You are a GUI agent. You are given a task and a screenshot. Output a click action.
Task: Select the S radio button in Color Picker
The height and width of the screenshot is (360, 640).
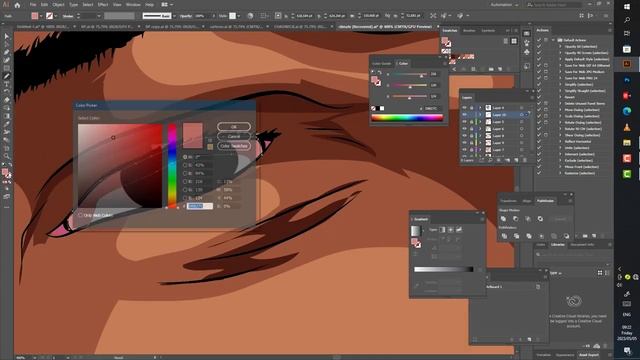pos(185,165)
